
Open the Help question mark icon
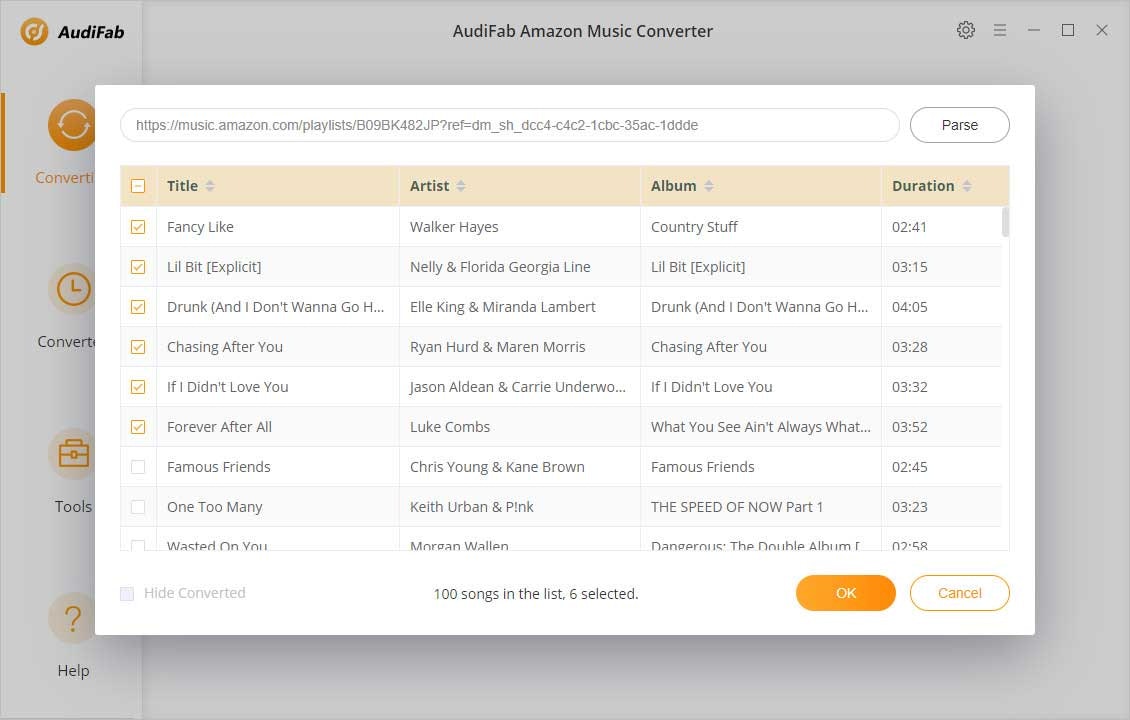click(72, 618)
